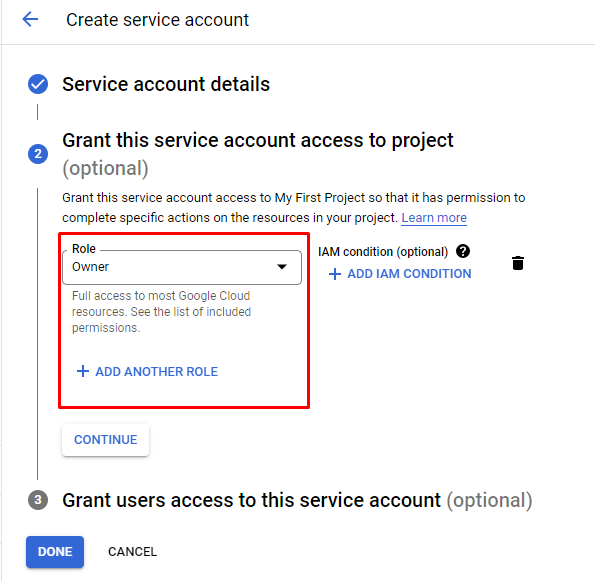Click the CONTINUE button
Viewport: 595px width, 581px height.
coord(105,439)
